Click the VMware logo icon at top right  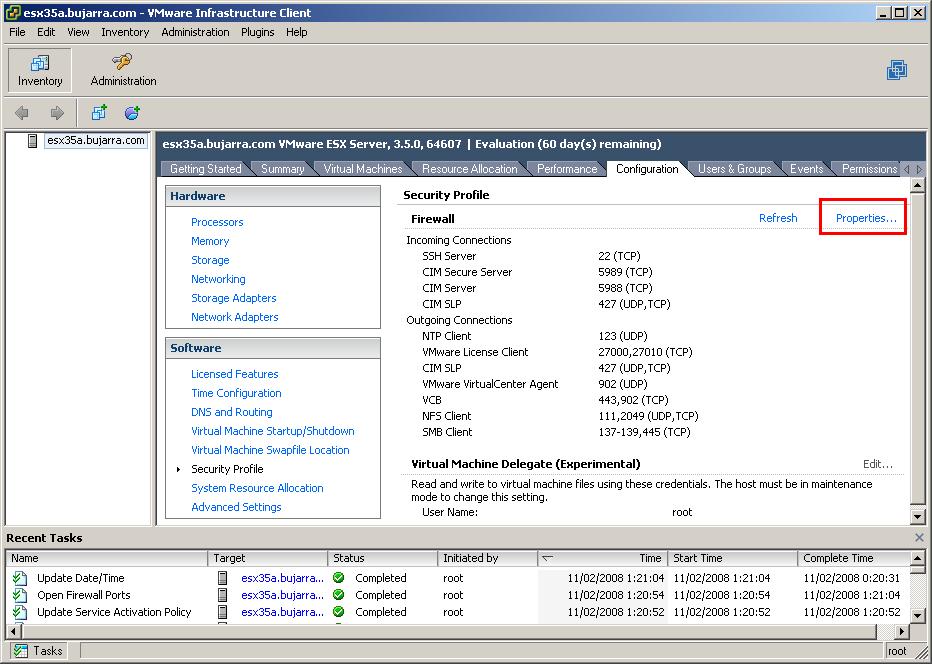(x=897, y=70)
